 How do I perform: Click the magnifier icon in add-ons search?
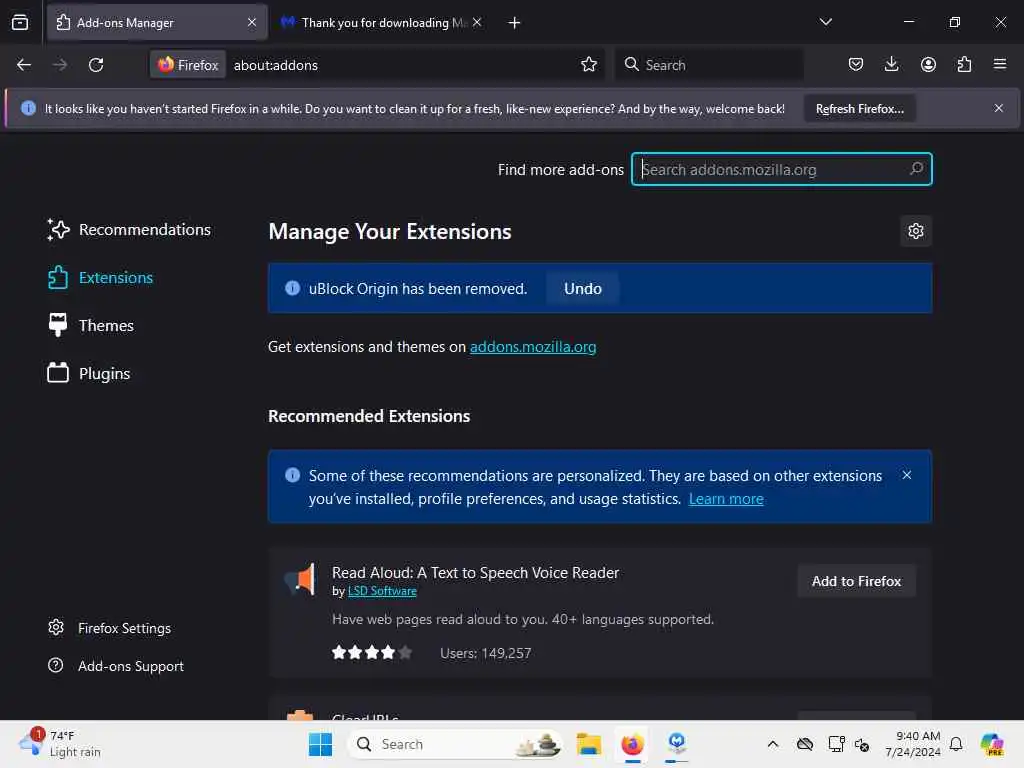(916, 169)
